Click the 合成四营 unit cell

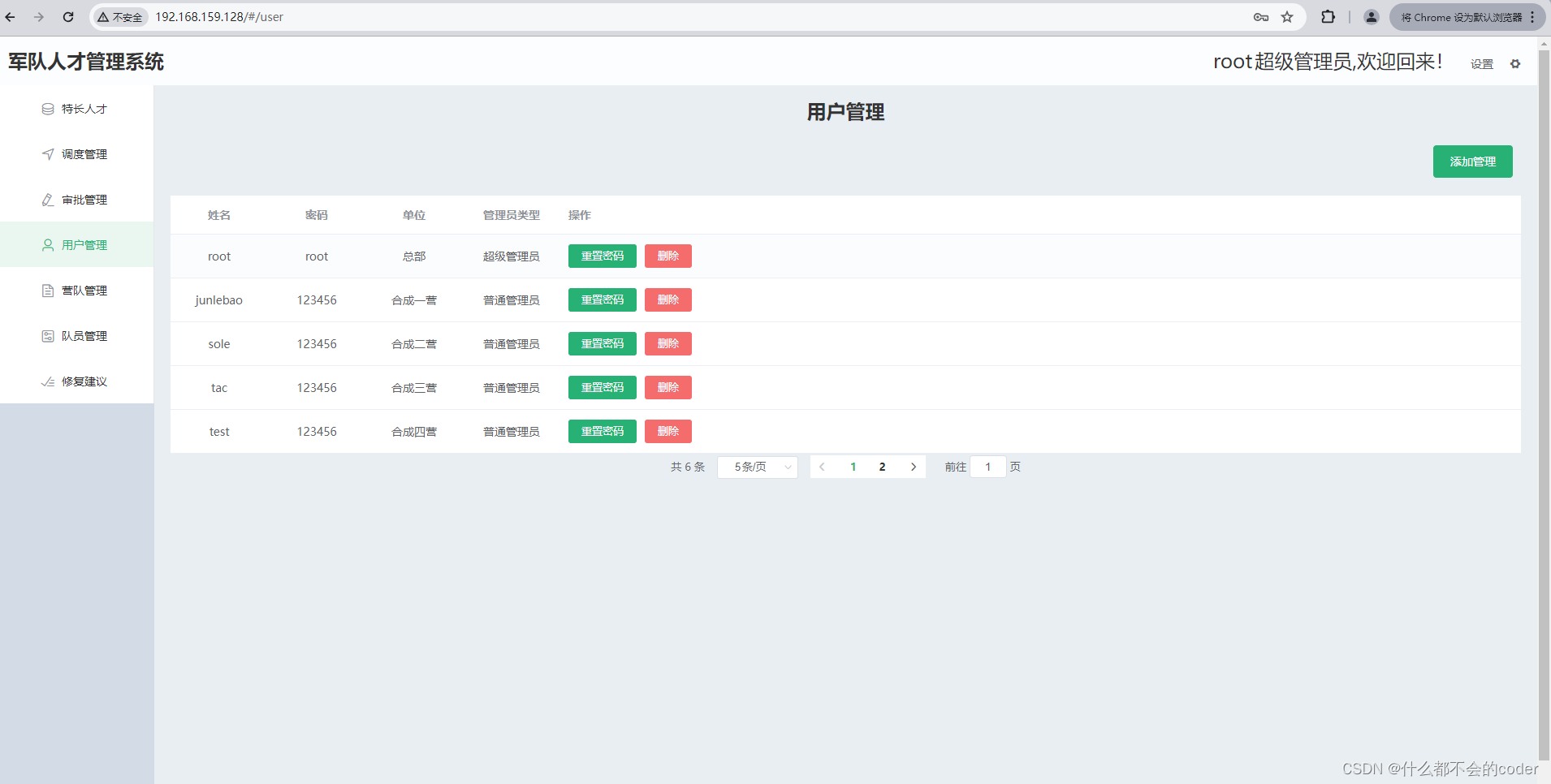414,432
